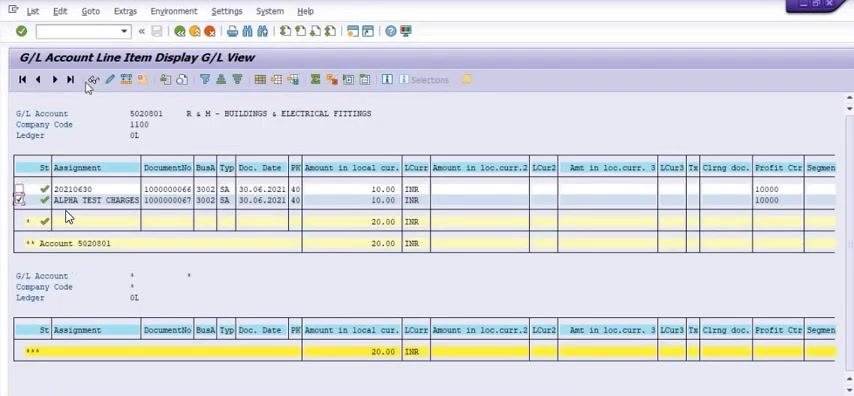Collapse command field using double chevron
Image resolution: width=854 pixels, height=396 pixels.
(142, 32)
